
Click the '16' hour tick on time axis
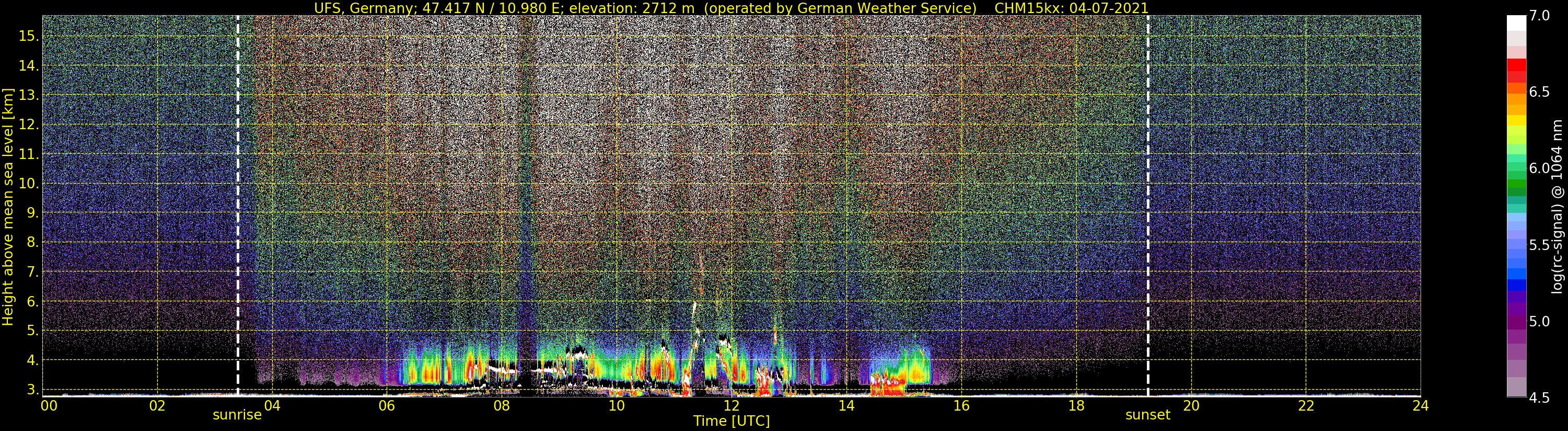coord(961,405)
